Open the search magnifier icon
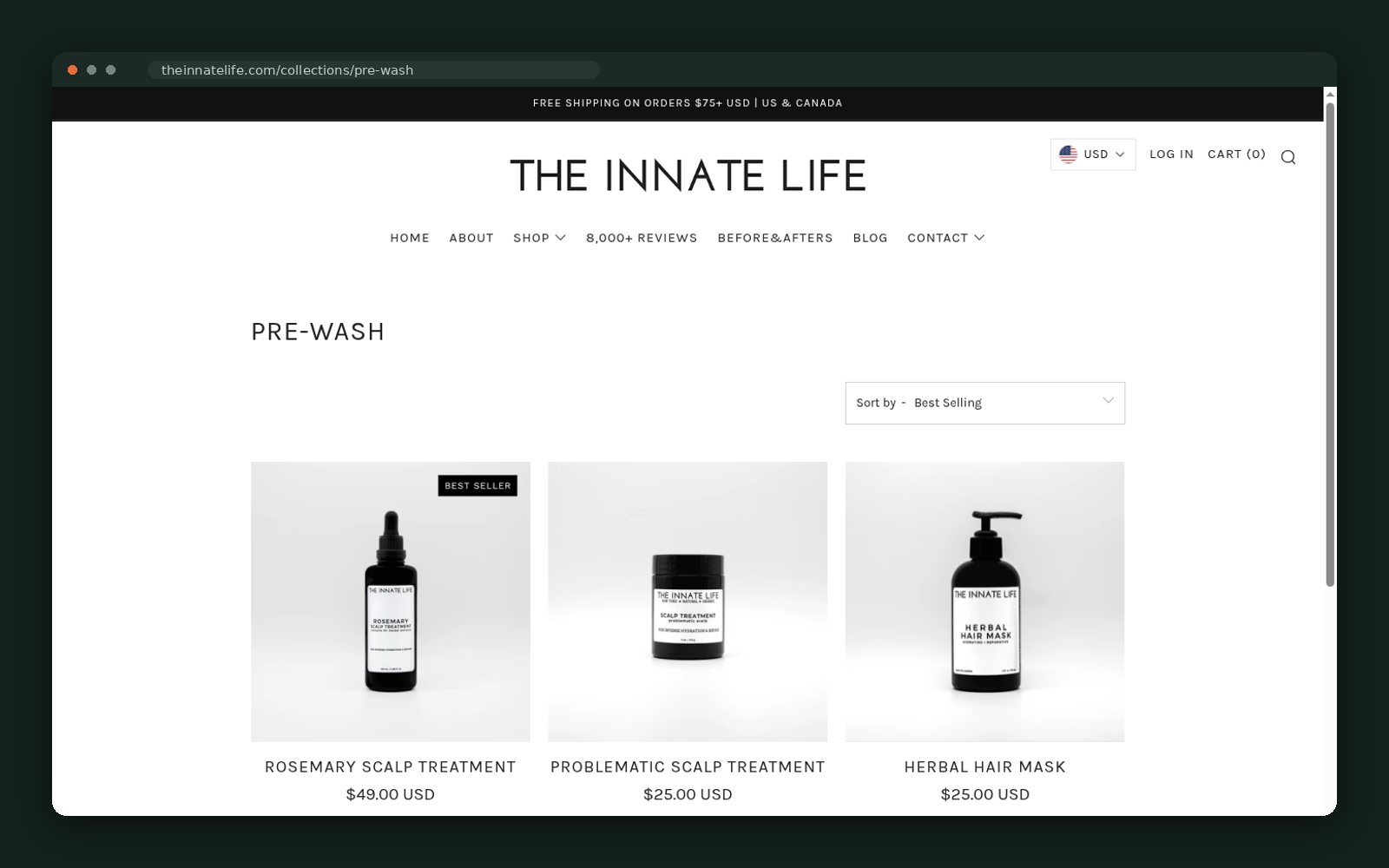The image size is (1389, 868). (1288, 157)
